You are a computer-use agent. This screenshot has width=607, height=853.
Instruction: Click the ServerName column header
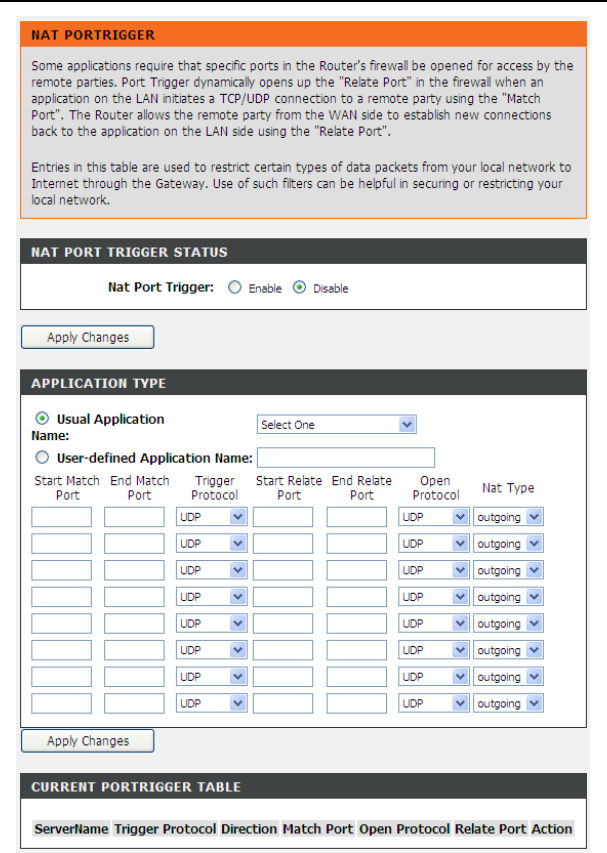click(x=71, y=829)
